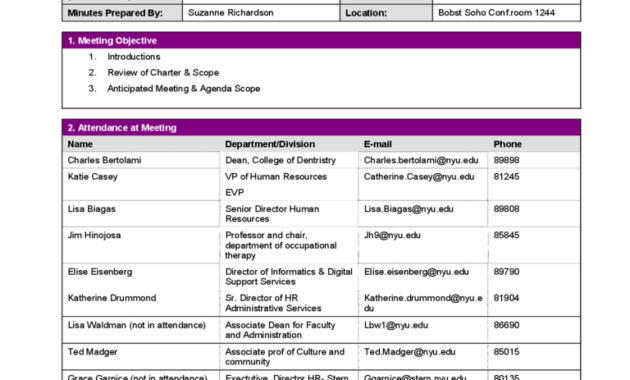Click the '2. Attendance at Meeting' header

click(321, 128)
